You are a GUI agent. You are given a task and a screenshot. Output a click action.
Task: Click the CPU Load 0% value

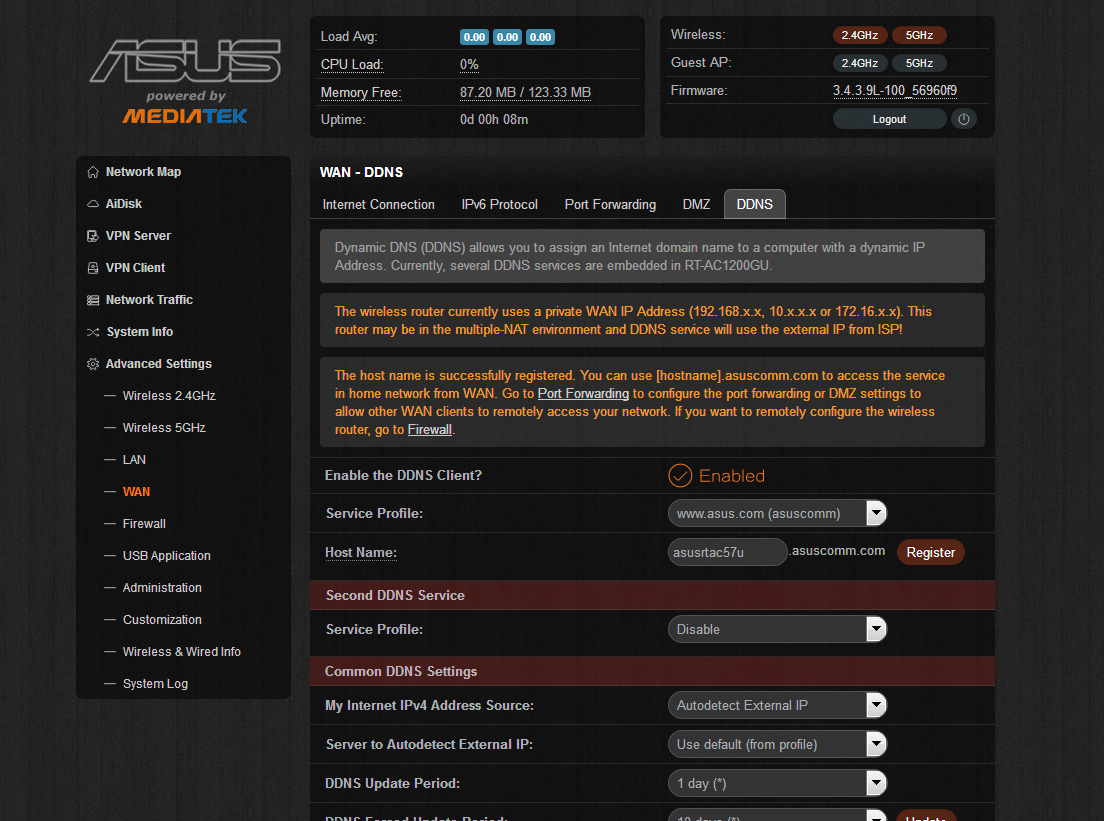pos(469,65)
